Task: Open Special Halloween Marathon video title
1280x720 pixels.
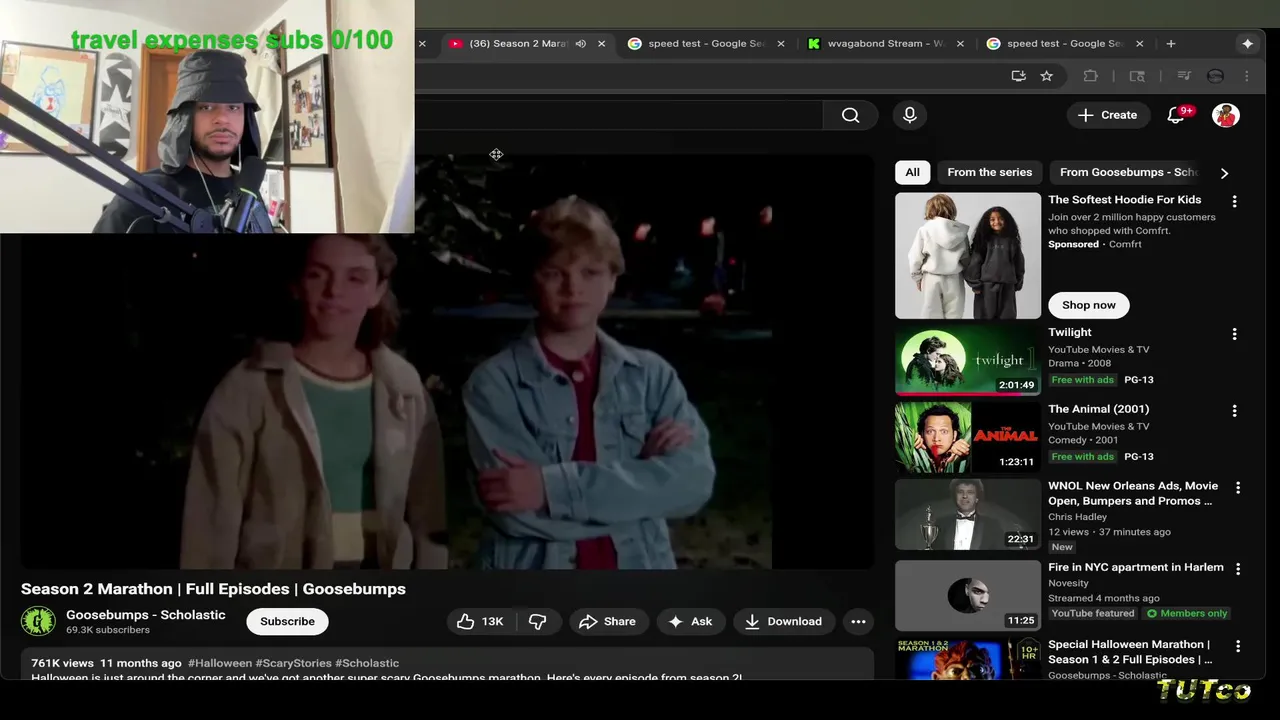Action: click(1130, 652)
